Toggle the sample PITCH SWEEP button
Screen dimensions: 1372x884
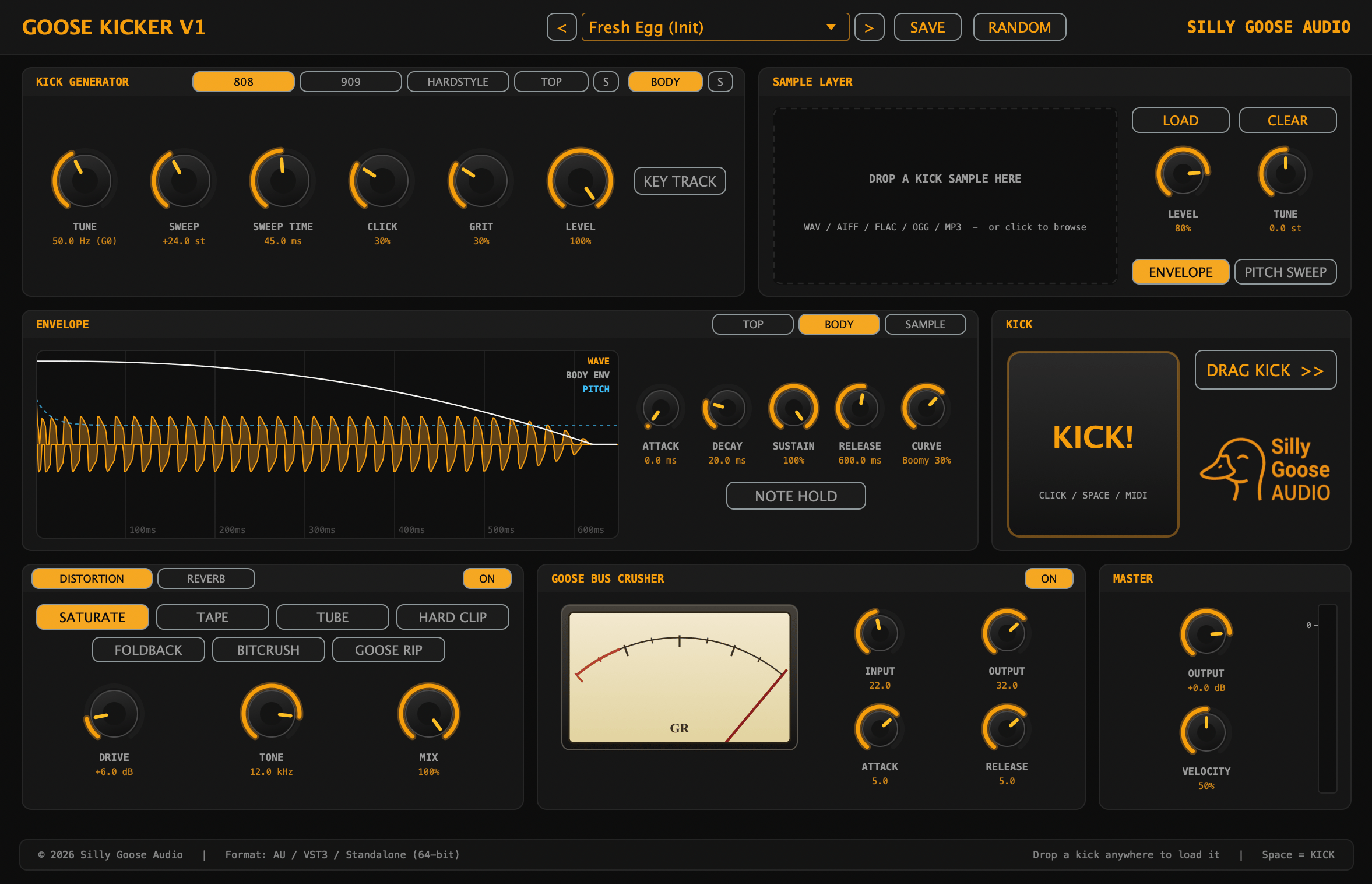(x=1285, y=272)
